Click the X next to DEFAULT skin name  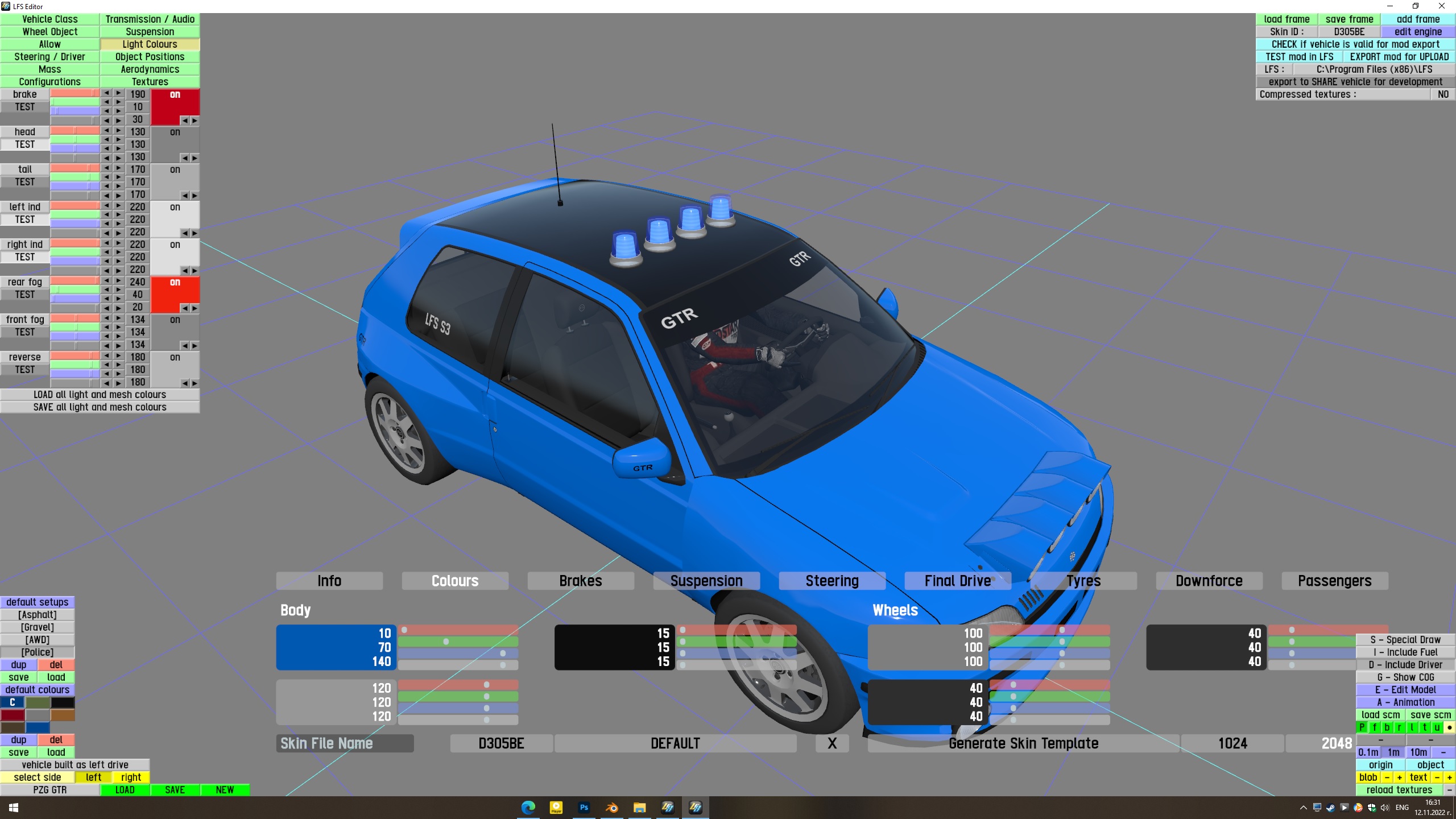pyautogui.click(x=832, y=743)
